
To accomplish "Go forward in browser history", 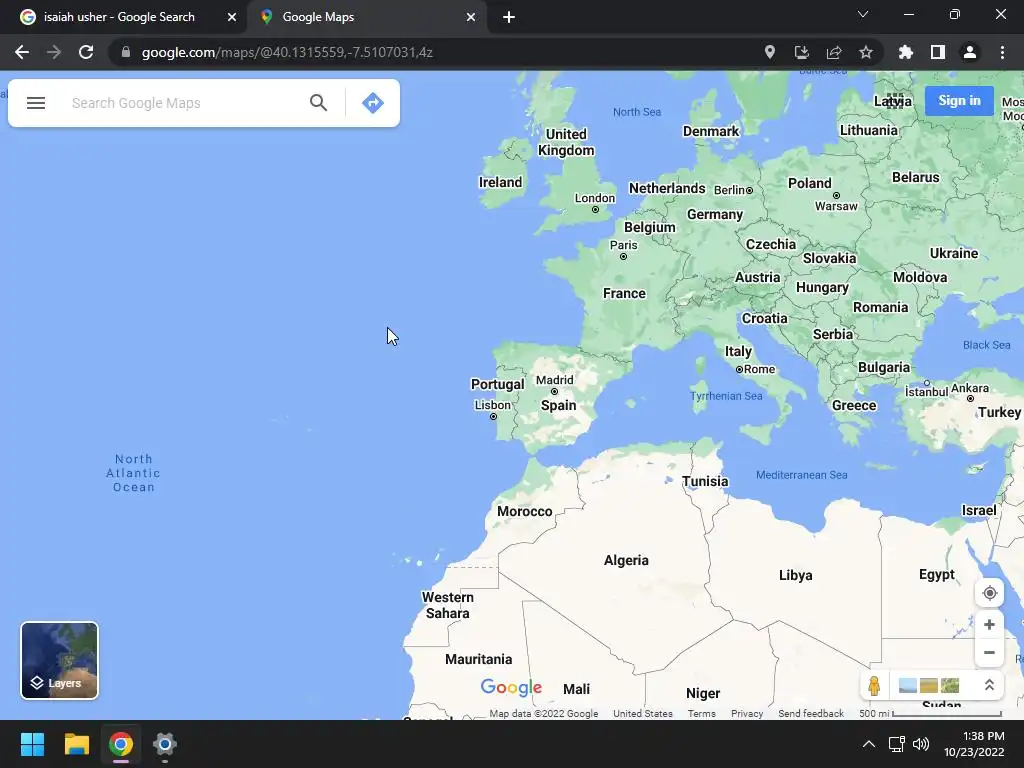I will tap(54, 52).
